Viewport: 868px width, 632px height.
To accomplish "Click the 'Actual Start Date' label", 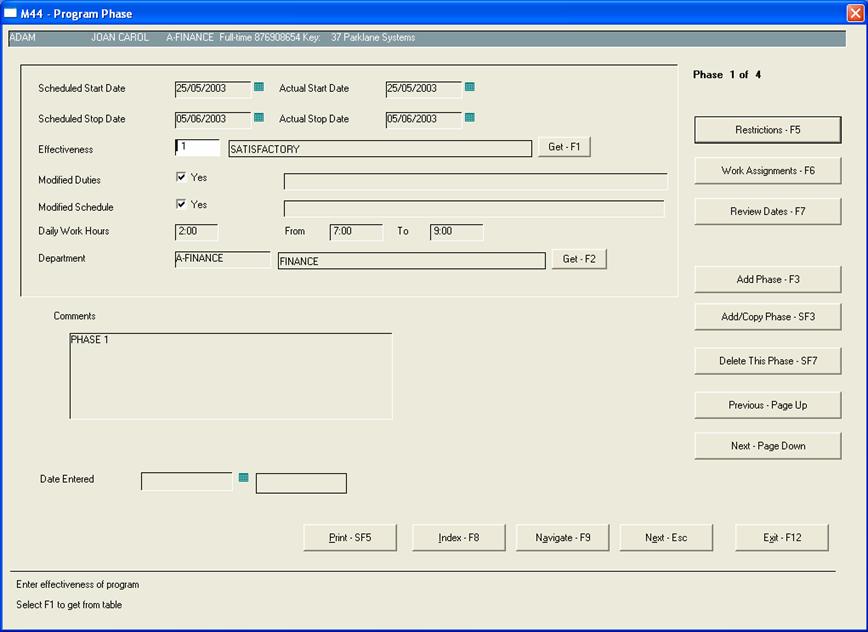I will [x=314, y=89].
